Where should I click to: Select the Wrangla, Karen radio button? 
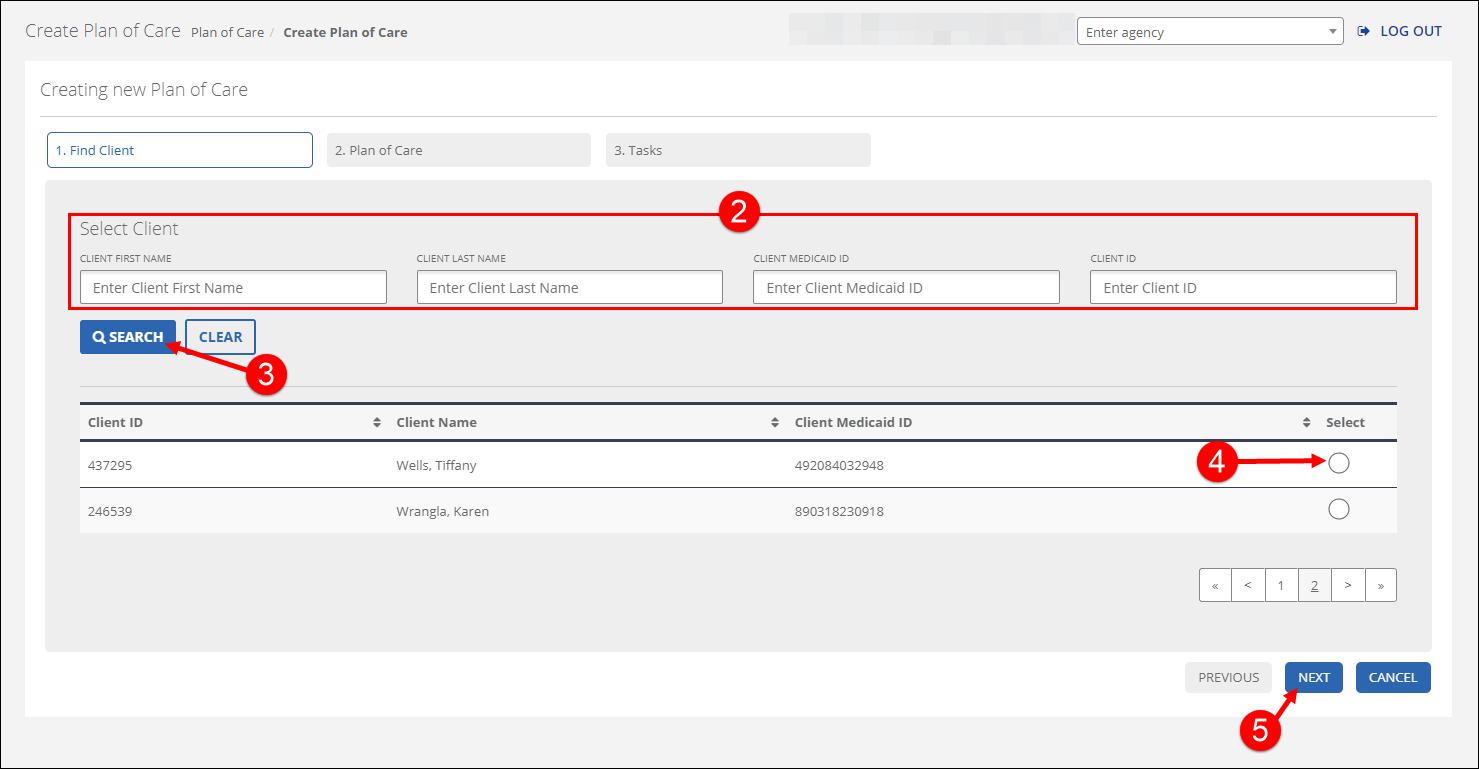(1338, 509)
